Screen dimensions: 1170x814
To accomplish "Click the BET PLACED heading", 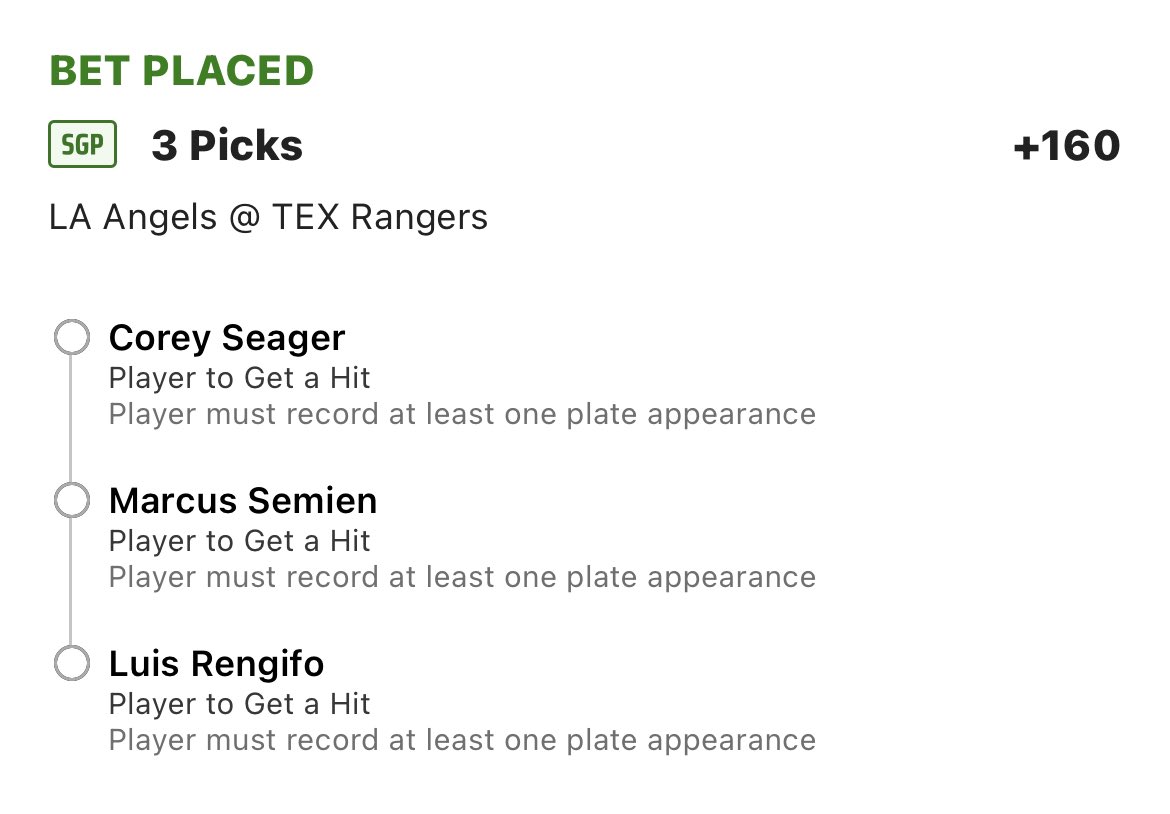I will tap(181, 71).
